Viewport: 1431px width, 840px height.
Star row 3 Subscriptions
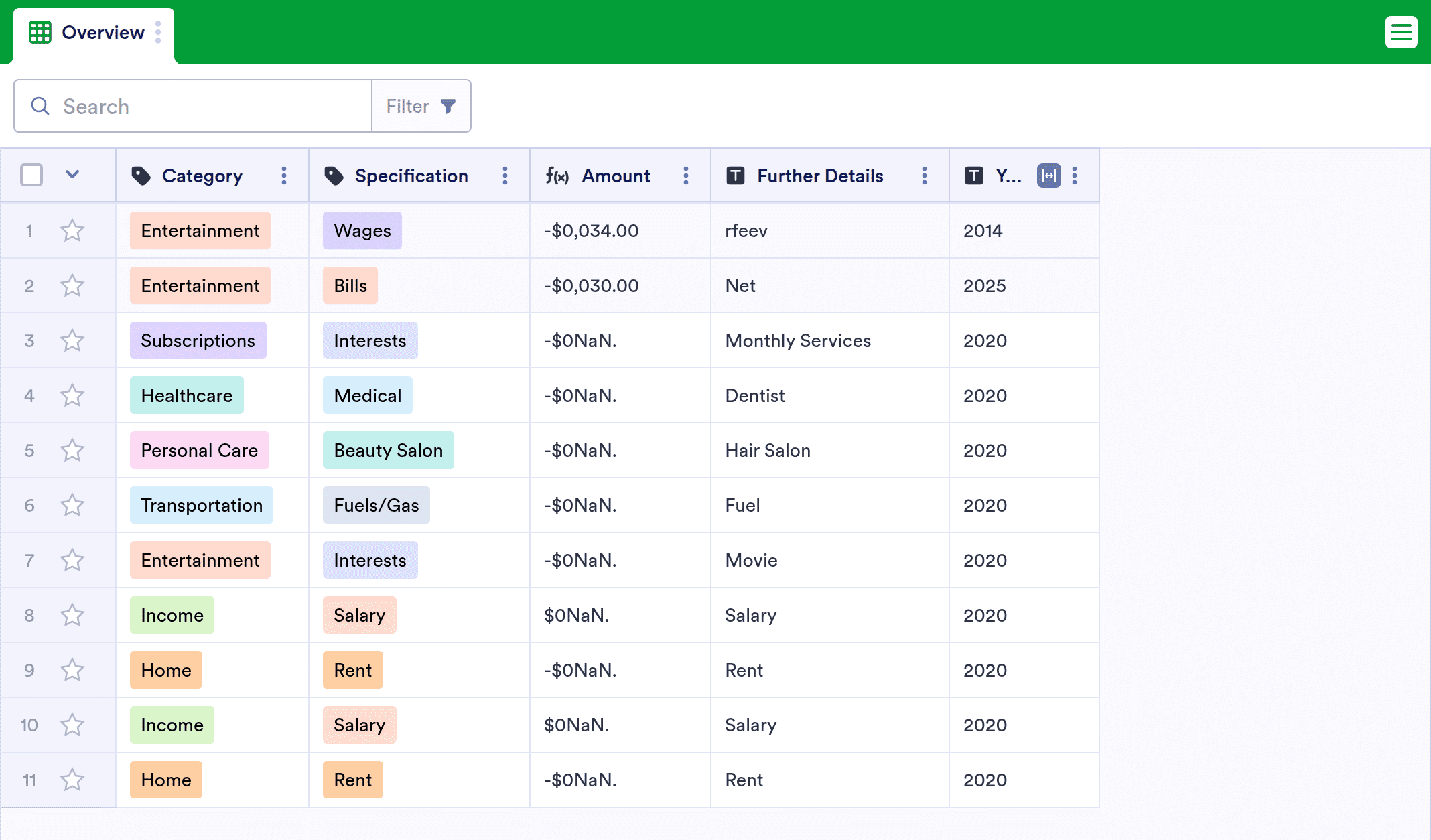[x=72, y=340]
